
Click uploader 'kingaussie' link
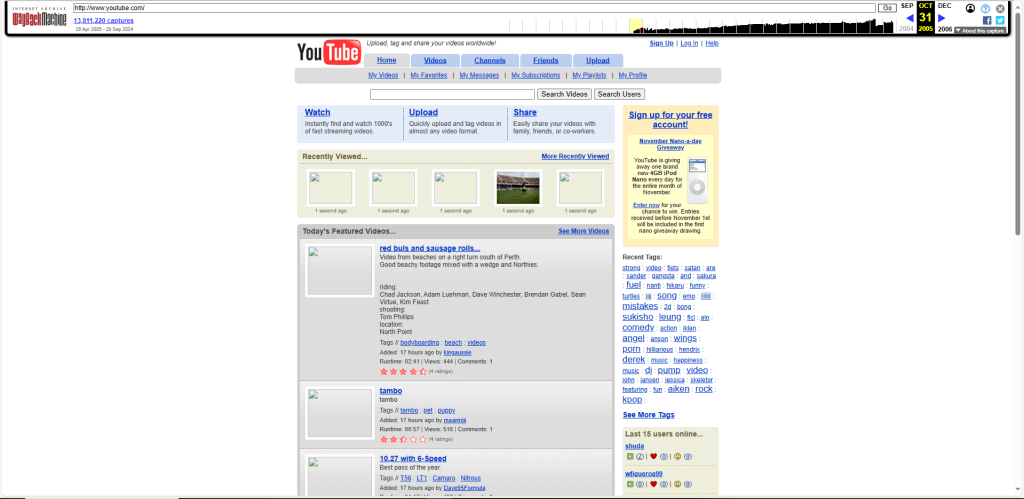(457, 352)
